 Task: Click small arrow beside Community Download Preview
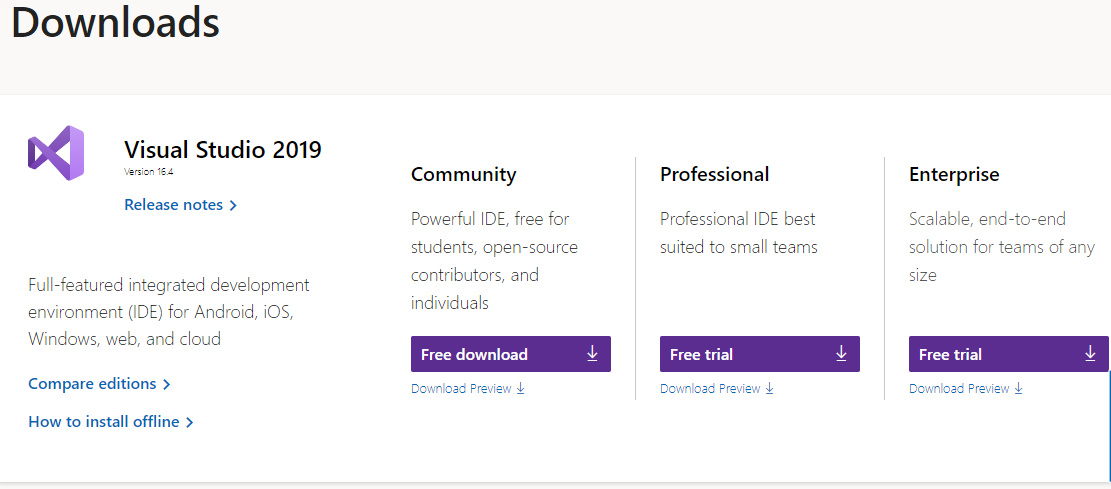tap(520, 388)
